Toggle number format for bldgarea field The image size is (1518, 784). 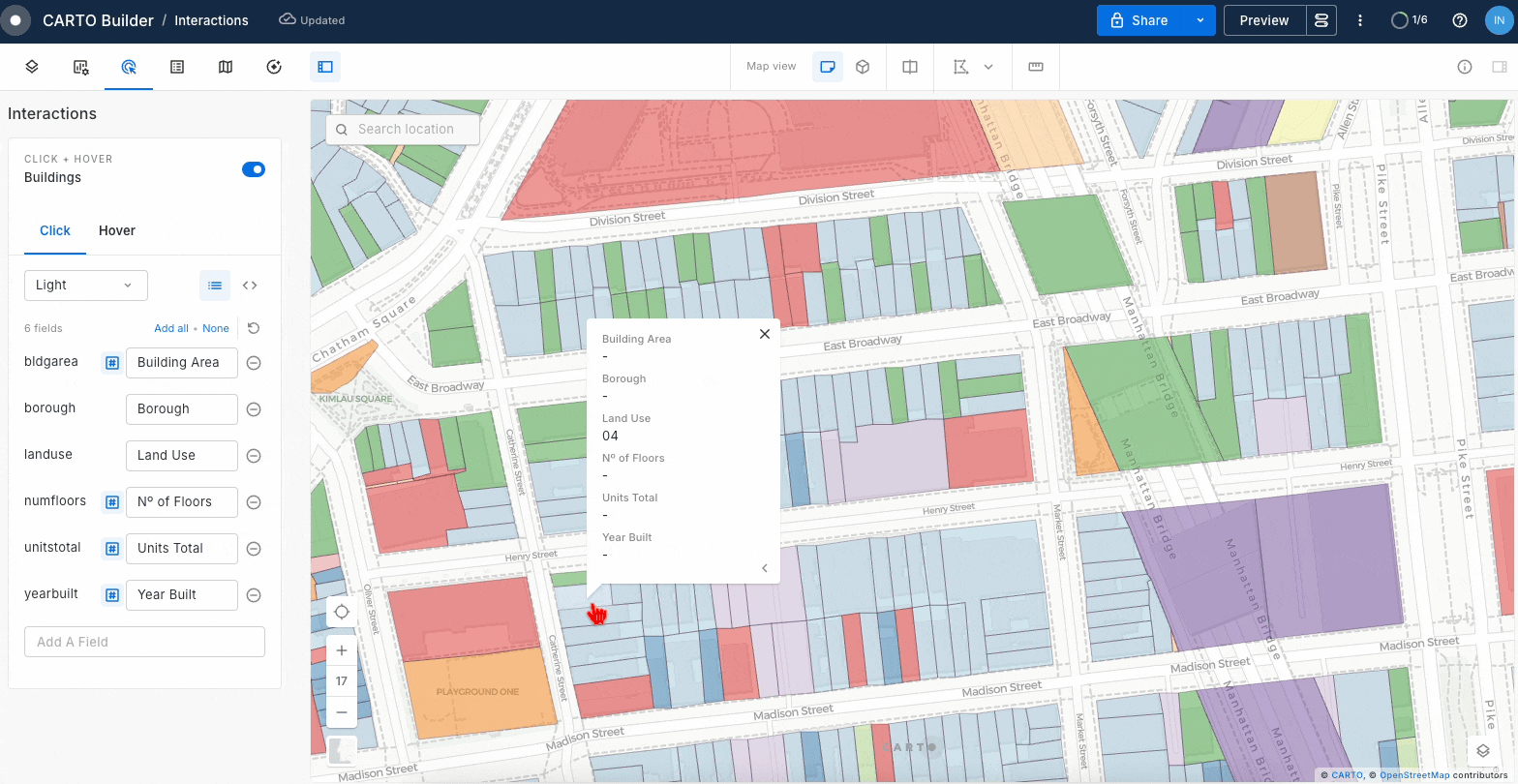coord(112,363)
